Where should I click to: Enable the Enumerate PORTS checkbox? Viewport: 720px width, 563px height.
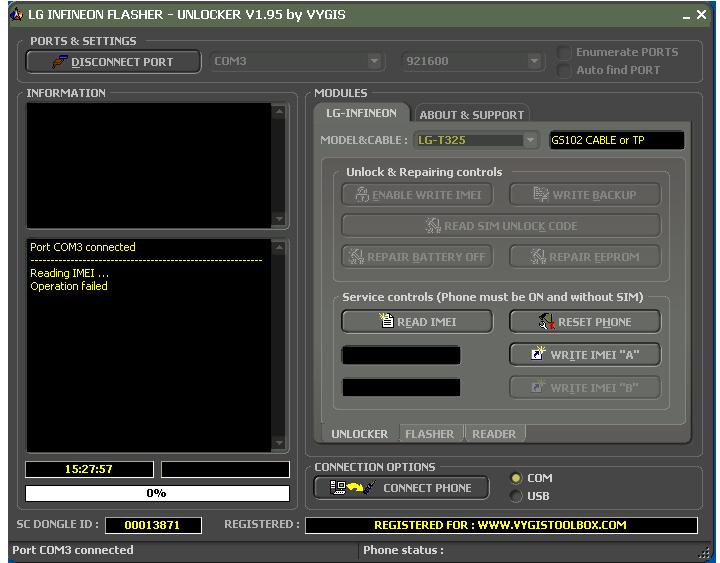tap(564, 52)
